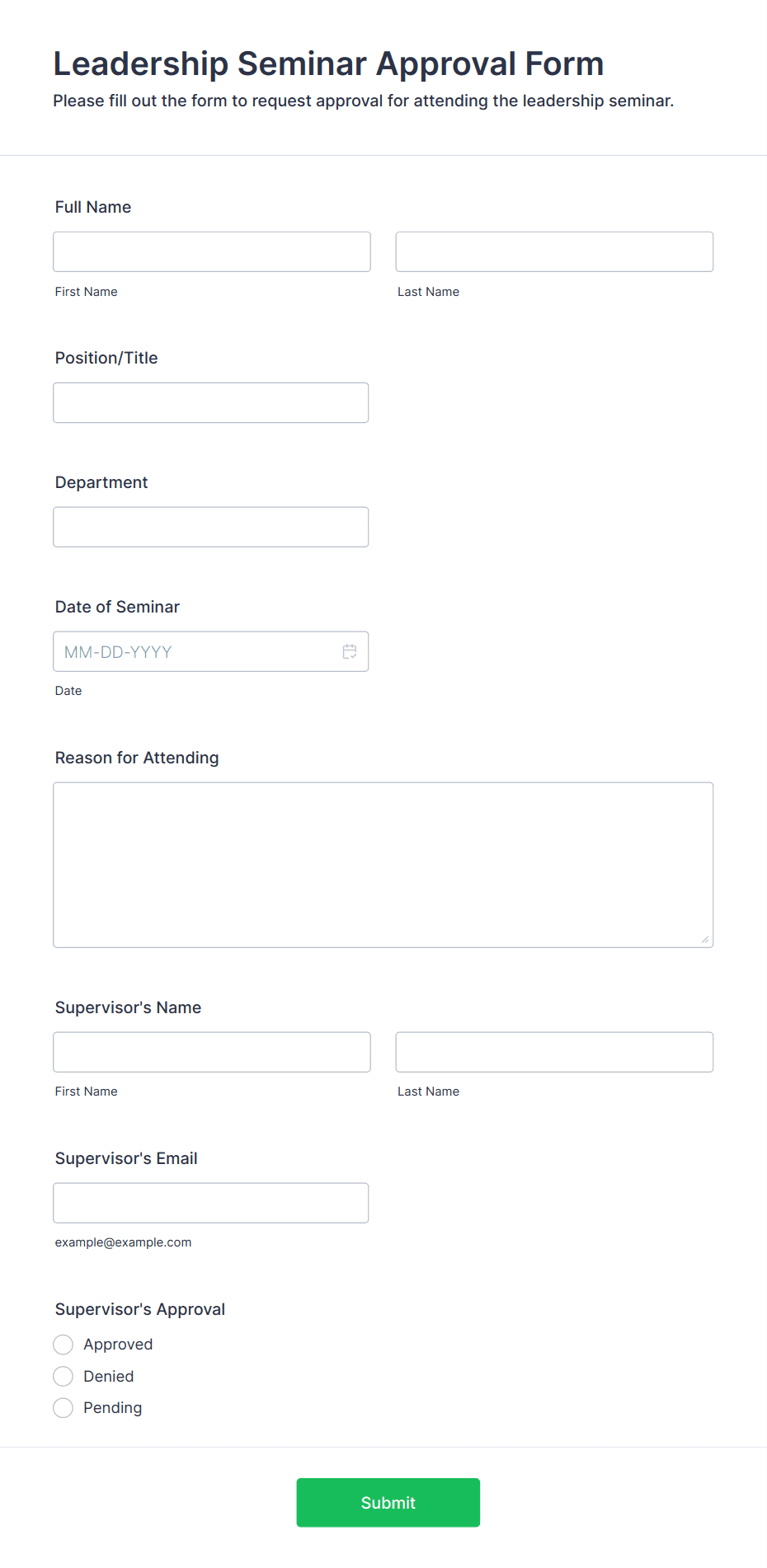Focus the Supervisor's last name field

554,1052
